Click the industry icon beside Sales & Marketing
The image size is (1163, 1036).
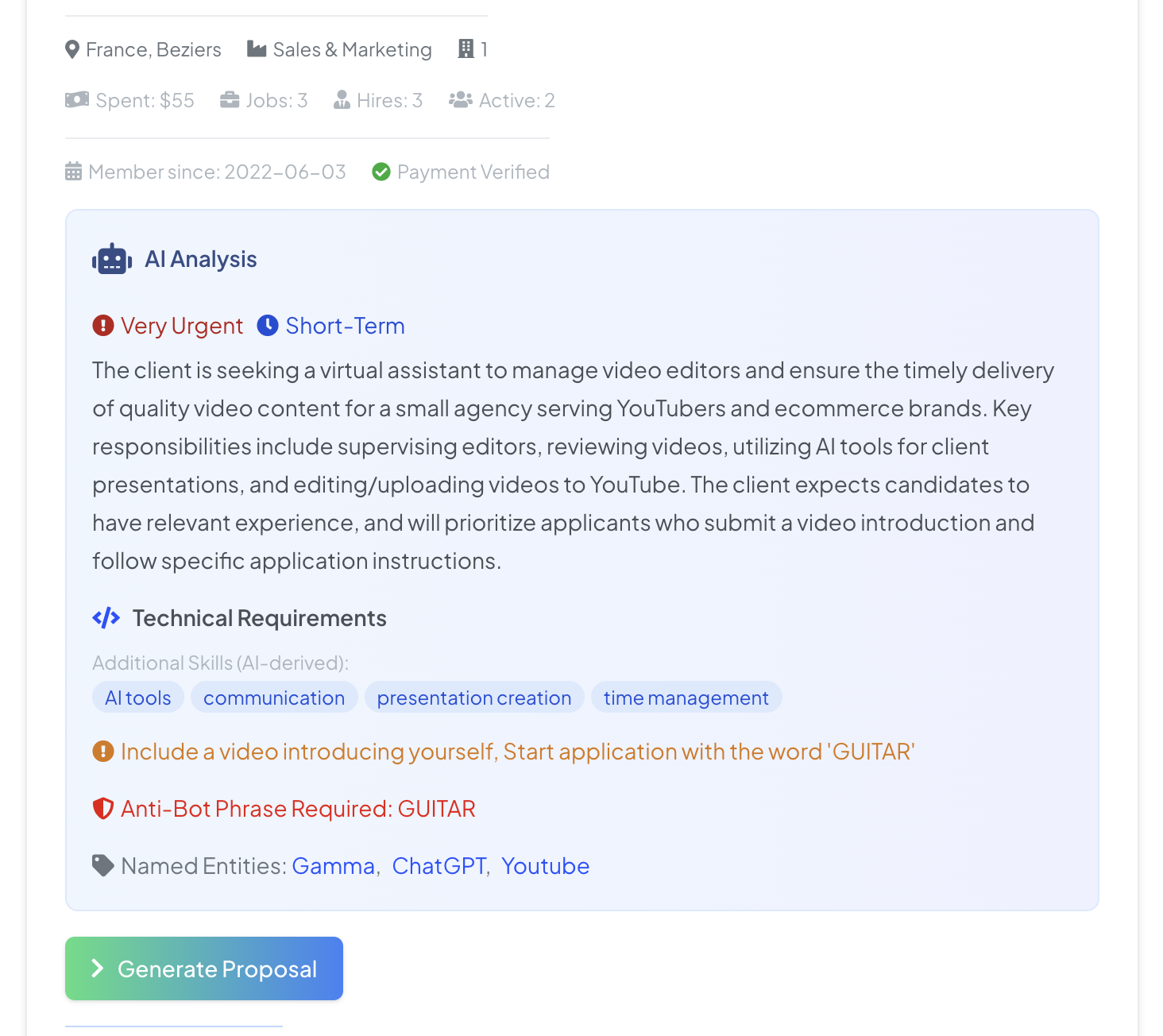coord(257,49)
